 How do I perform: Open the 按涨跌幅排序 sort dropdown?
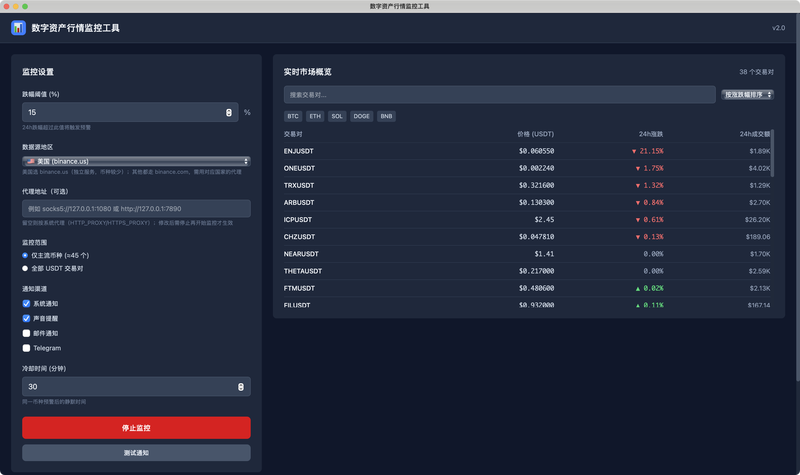coord(747,95)
